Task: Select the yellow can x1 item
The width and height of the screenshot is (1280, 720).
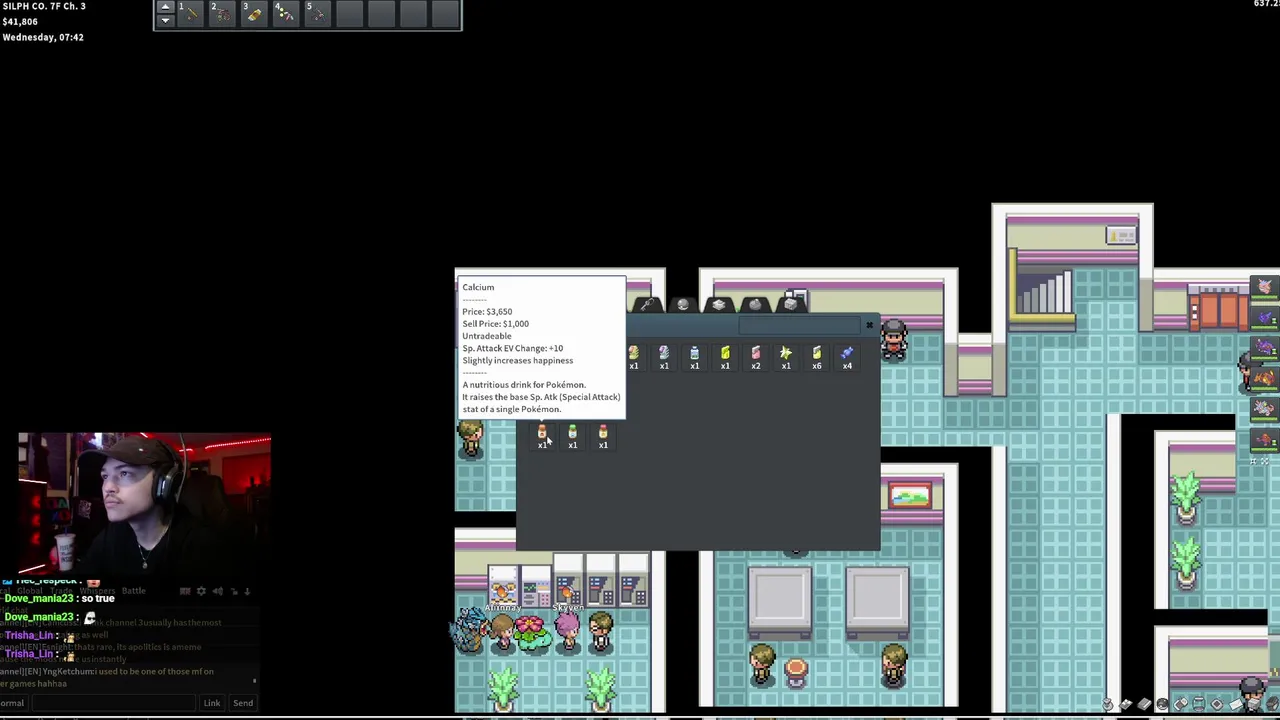Action: tap(725, 357)
